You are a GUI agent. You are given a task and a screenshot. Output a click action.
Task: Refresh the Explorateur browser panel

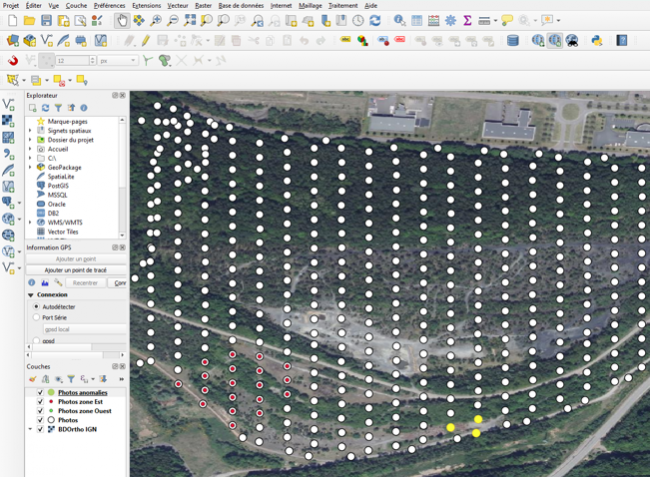point(46,108)
